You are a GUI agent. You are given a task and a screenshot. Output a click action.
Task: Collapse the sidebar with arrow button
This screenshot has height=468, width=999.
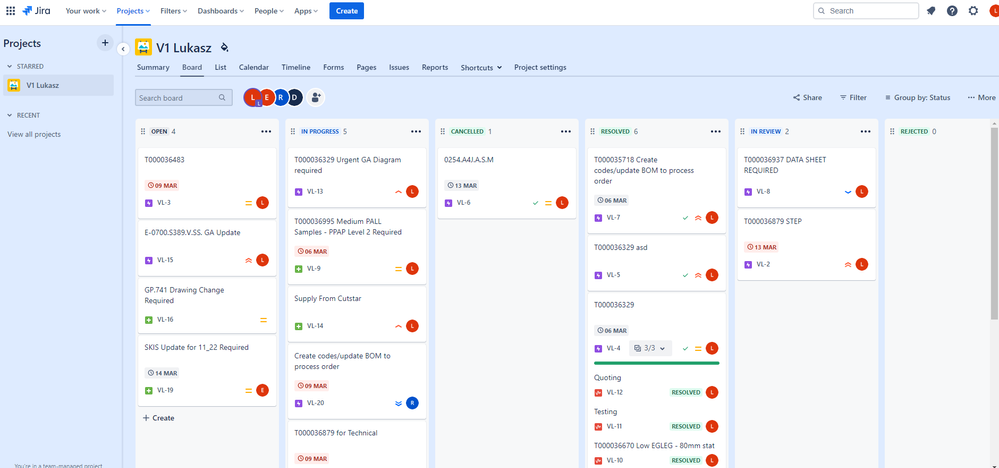pyautogui.click(x=124, y=48)
